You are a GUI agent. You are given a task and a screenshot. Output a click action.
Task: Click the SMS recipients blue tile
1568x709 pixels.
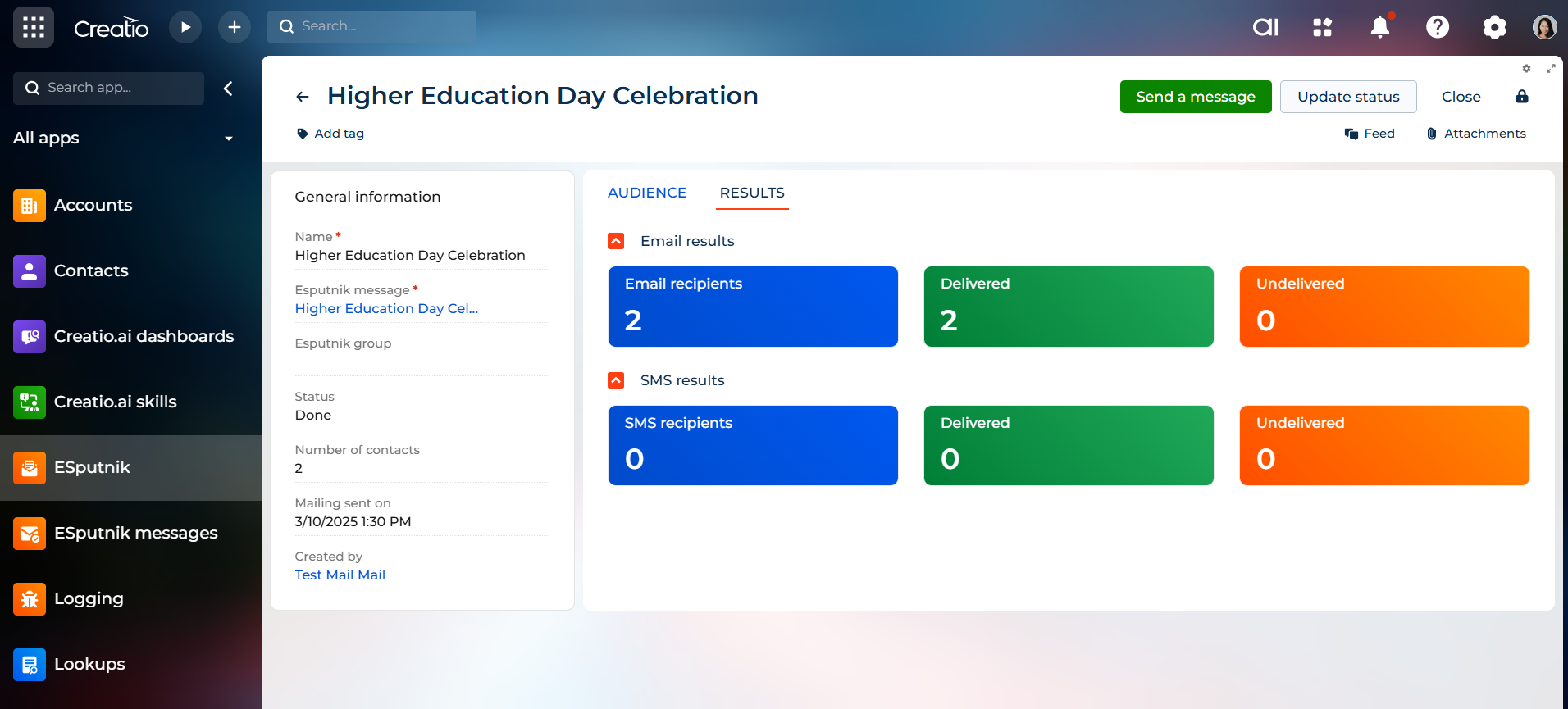(x=753, y=445)
